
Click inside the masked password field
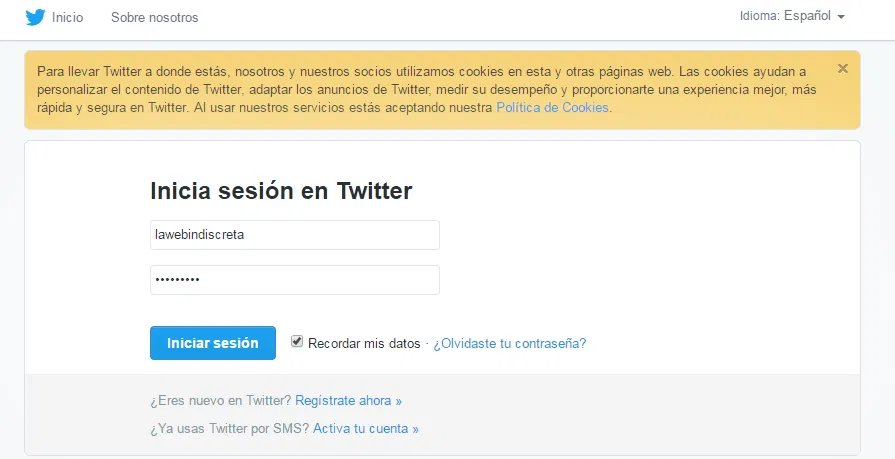(x=294, y=280)
